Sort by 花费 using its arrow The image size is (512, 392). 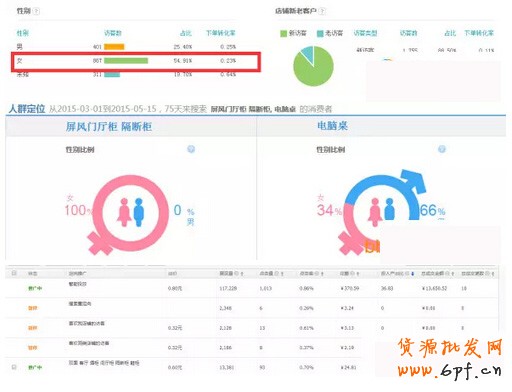point(357,274)
